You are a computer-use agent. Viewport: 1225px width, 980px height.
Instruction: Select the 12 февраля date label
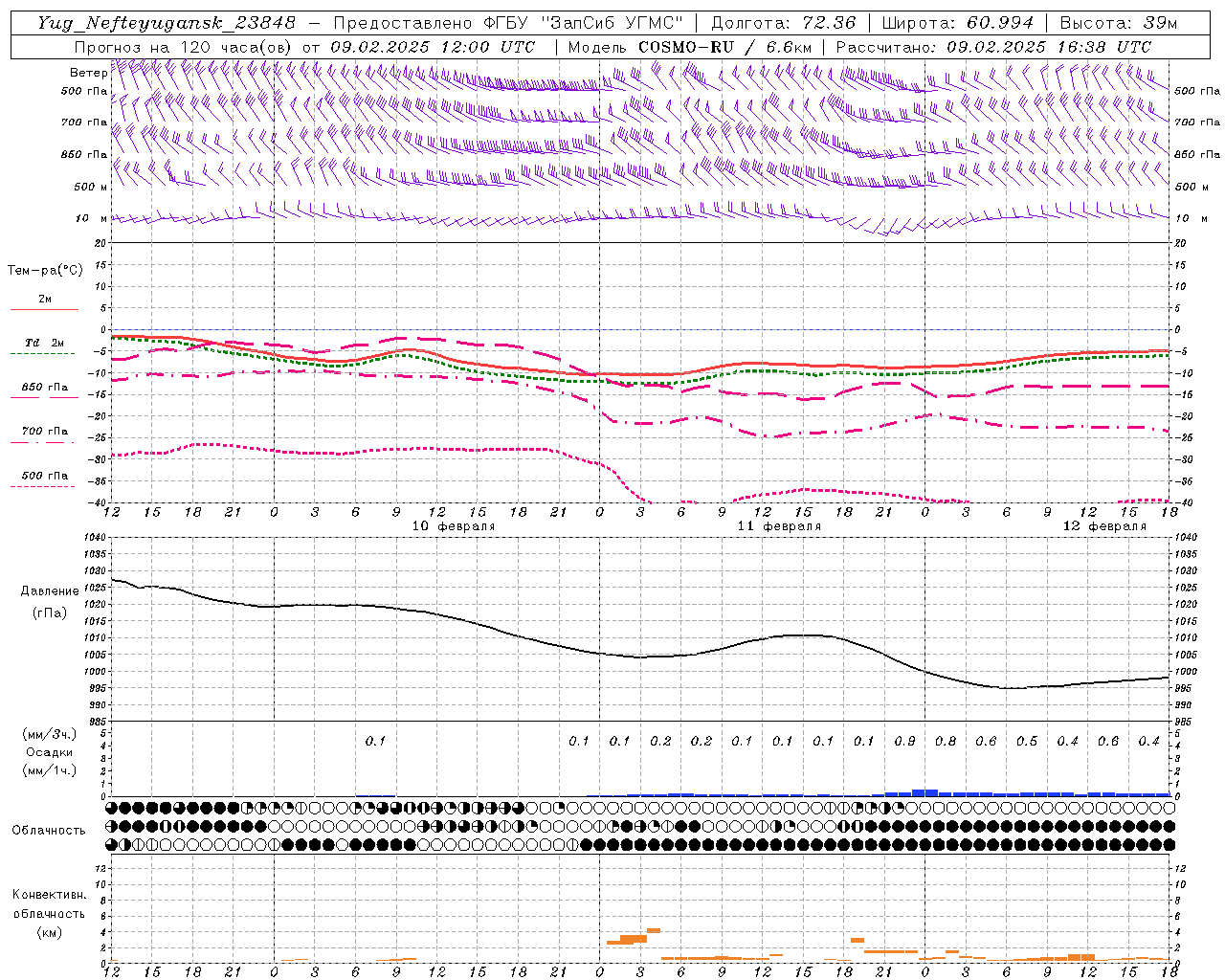click(x=1104, y=526)
